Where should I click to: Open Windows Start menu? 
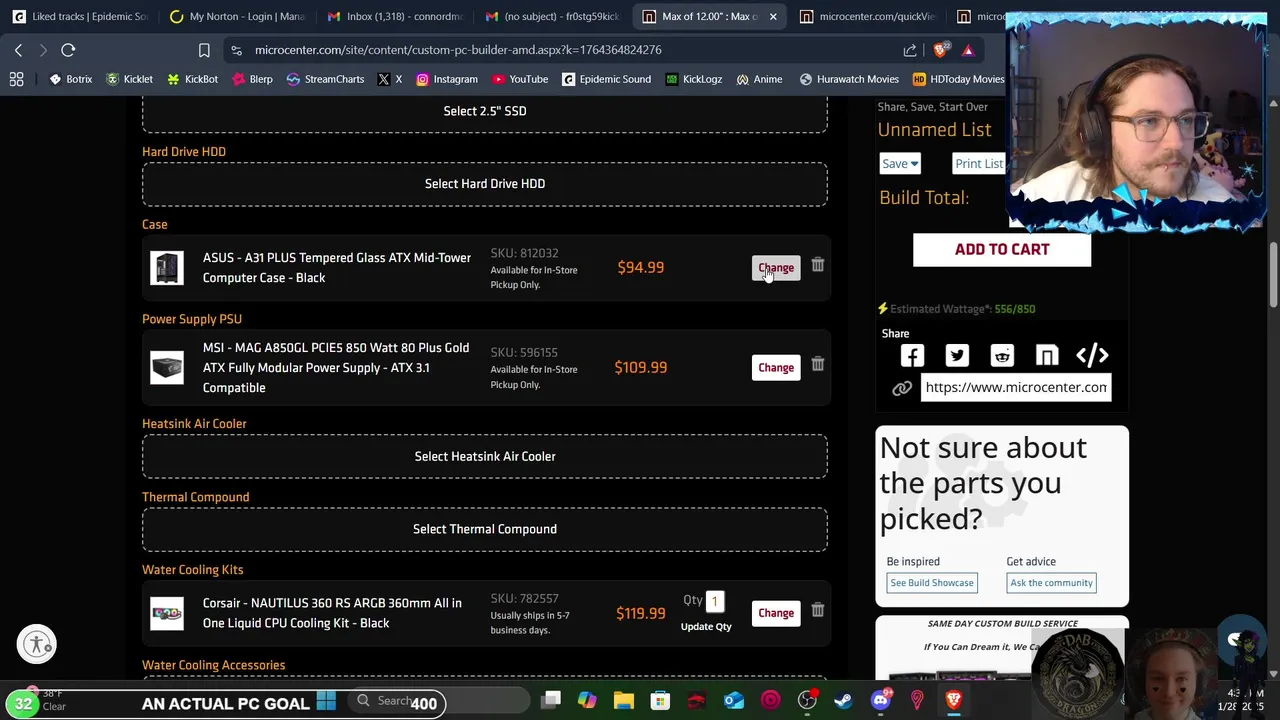pyautogui.click(x=326, y=701)
